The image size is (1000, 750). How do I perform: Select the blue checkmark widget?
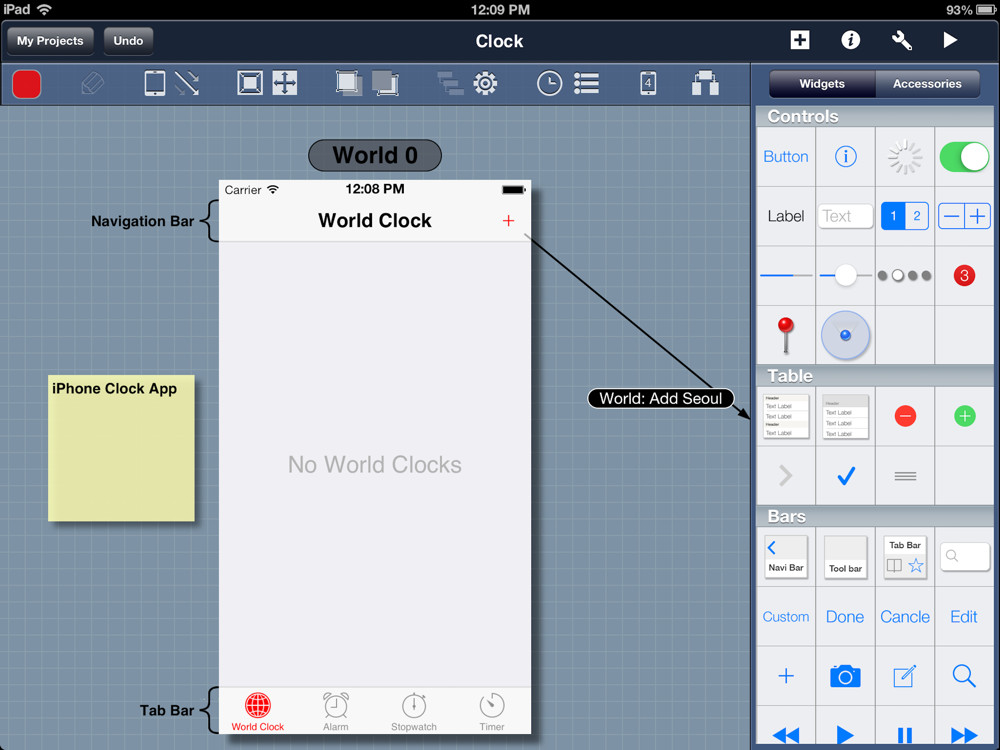(x=846, y=476)
